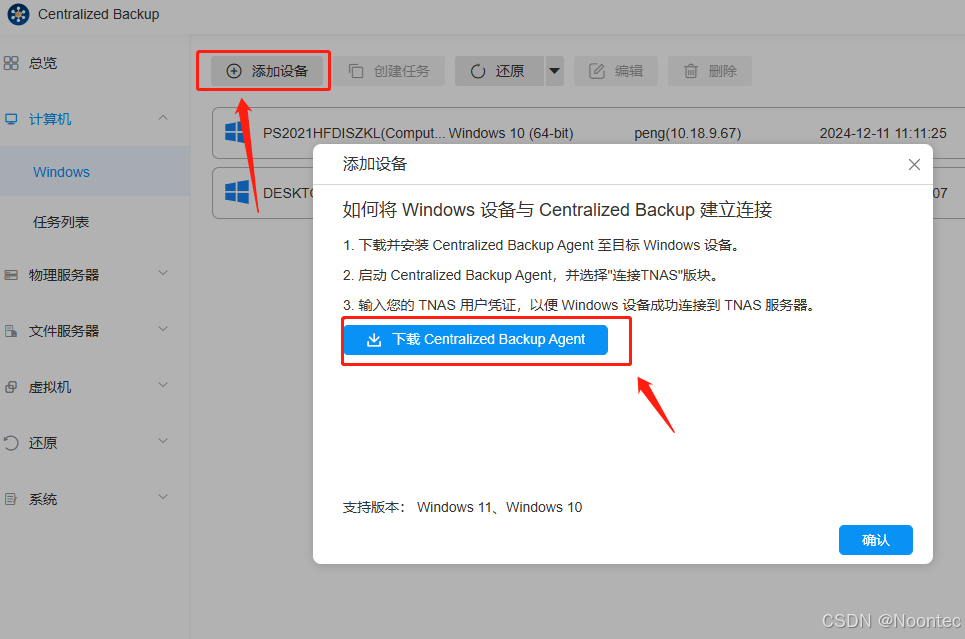This screenshot has width=965, height=639.
Task: Click the peng(10.18.9.67) entry
Action: click(687, 134)
